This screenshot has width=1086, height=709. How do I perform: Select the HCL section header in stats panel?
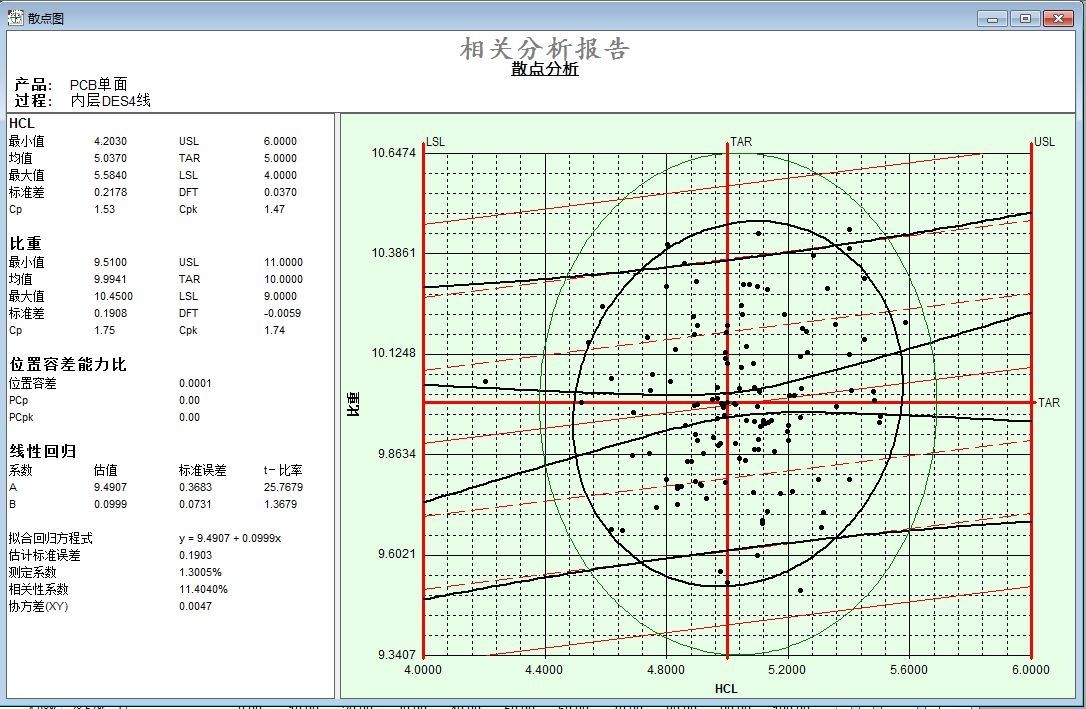22,123
